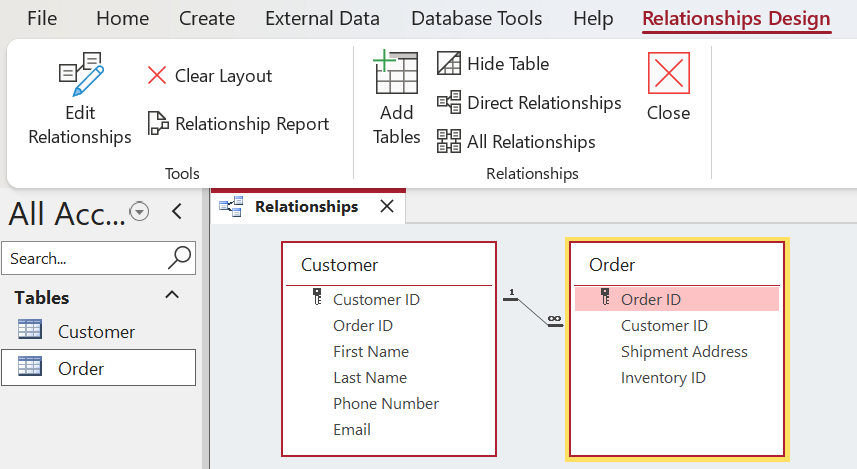Click the Clear Layout red X icon
The width and height of the screenshot is (857, 469).
click(x=157, y=75)
